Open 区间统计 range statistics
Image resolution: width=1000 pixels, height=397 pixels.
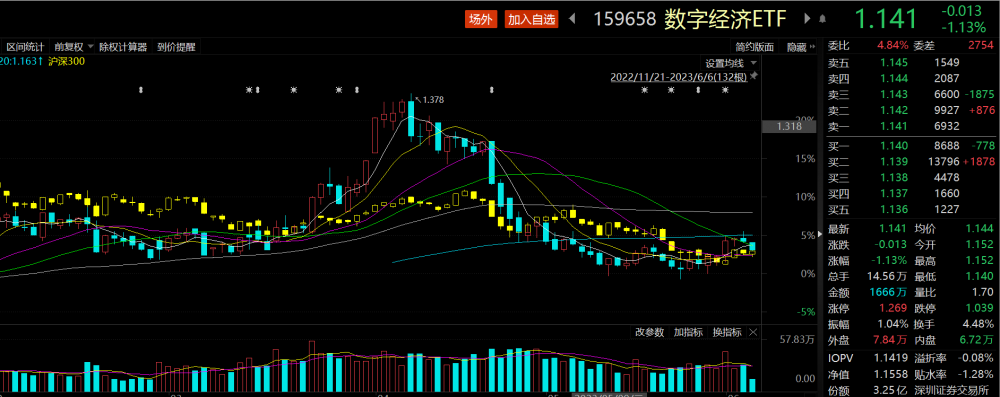click(26, 47)
